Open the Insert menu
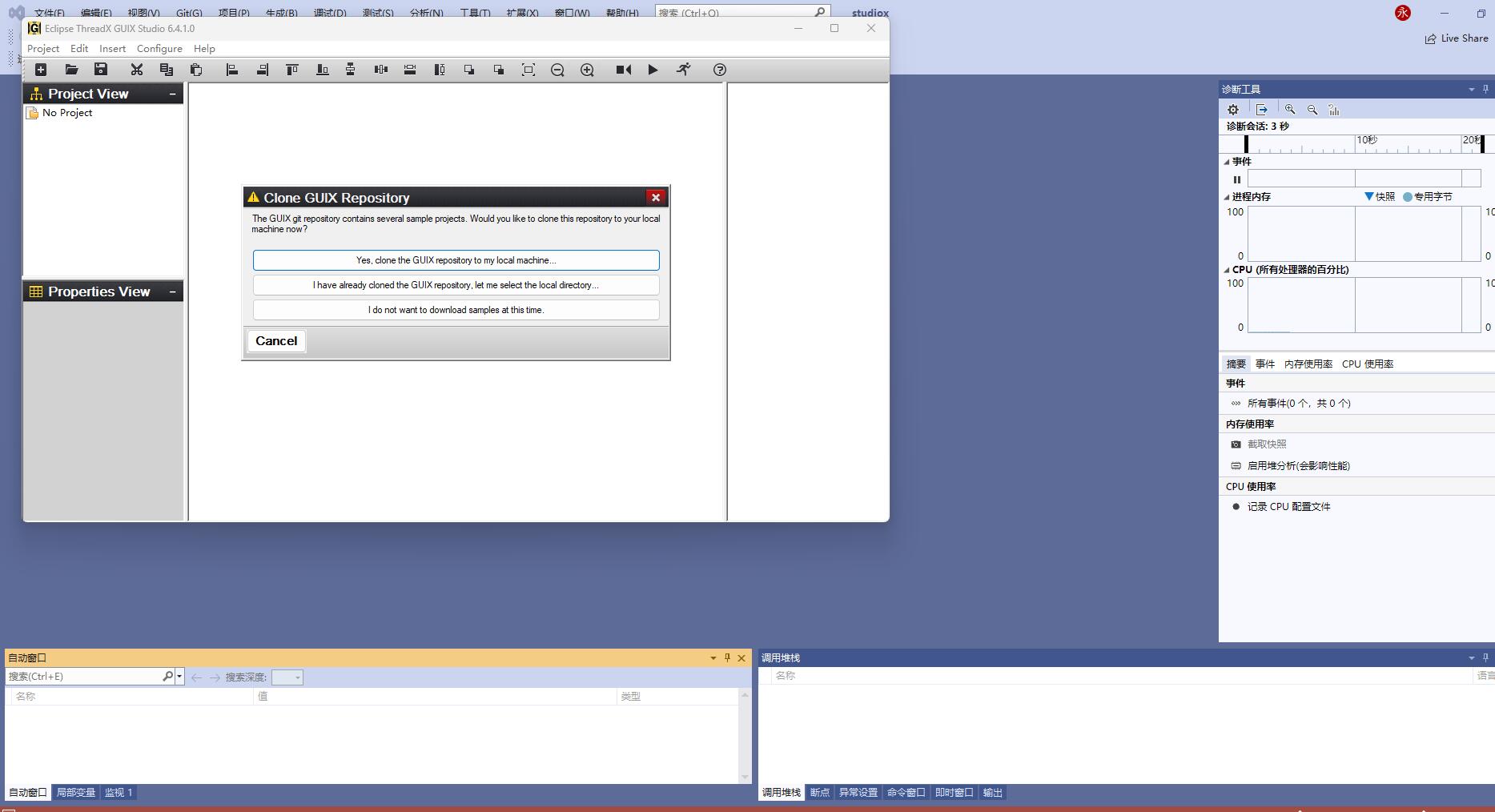The height and width of the screenshot is (812, 1495). (112, 48)
